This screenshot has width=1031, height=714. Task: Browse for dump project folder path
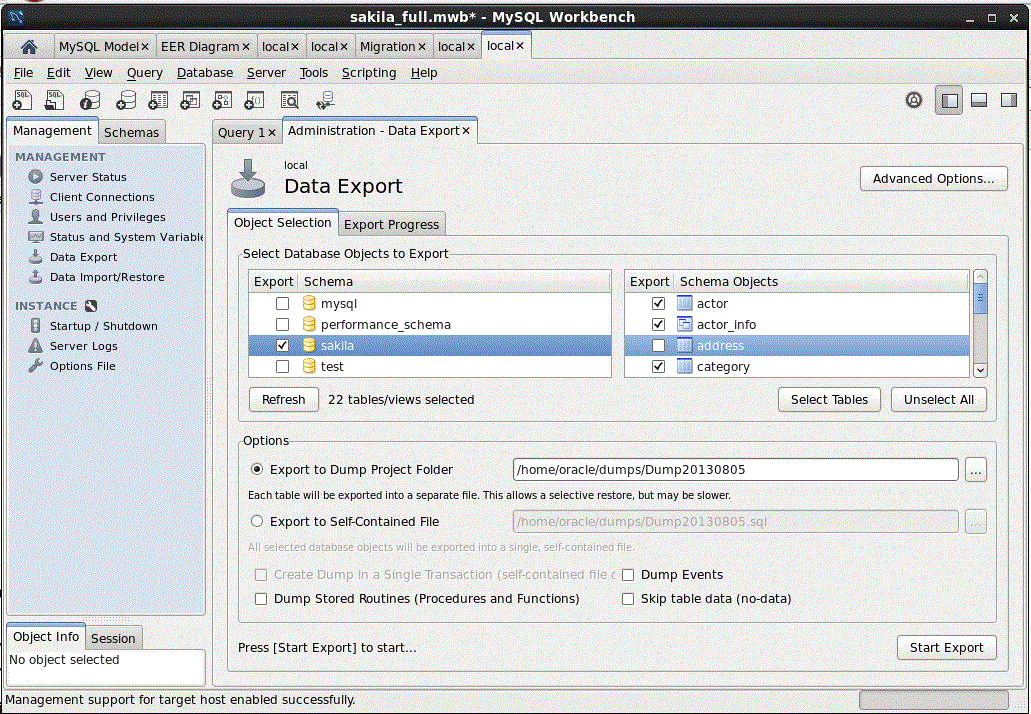pyautogui.click(x=975, y=469)
